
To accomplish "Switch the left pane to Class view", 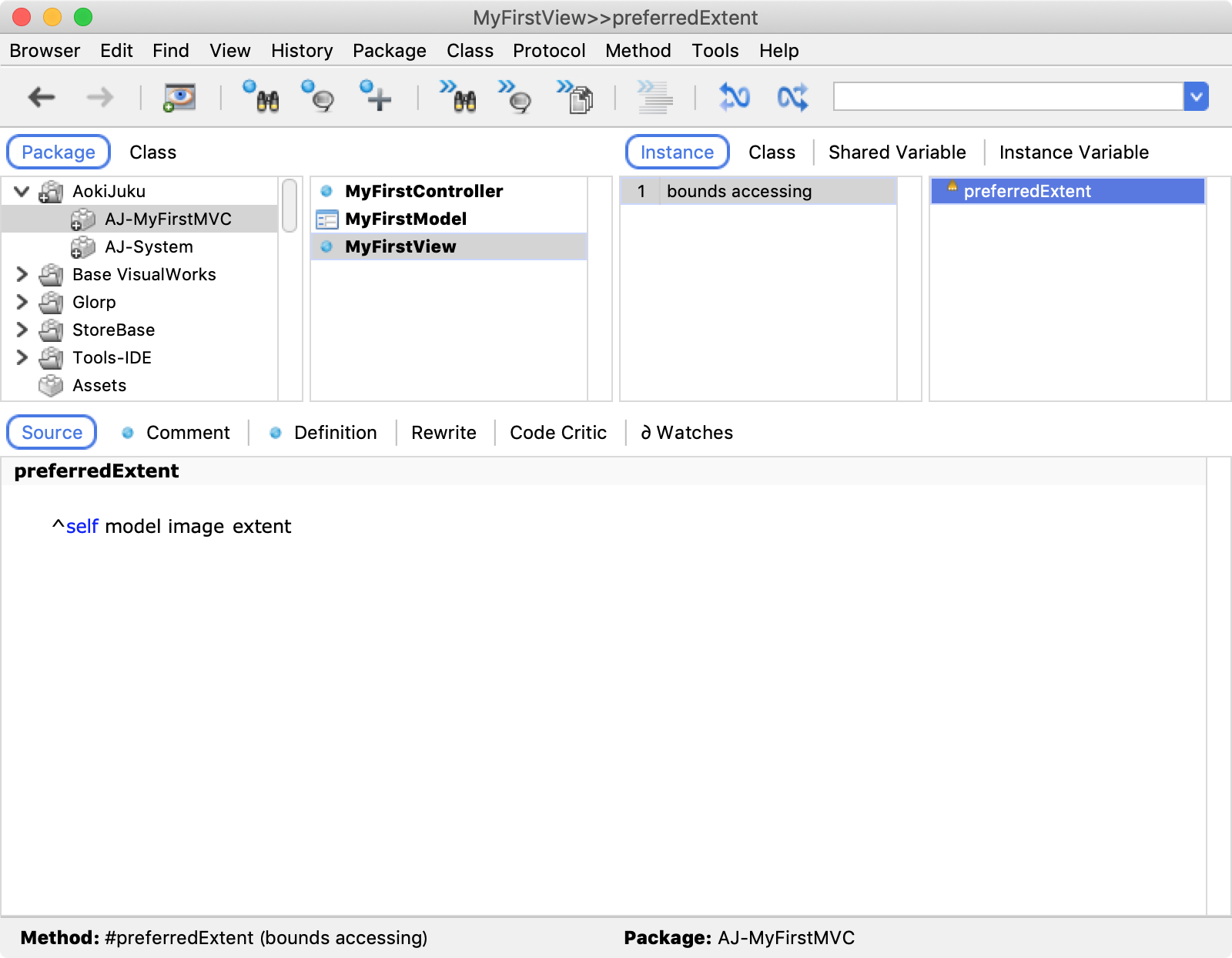I will (x=152, y=152).
